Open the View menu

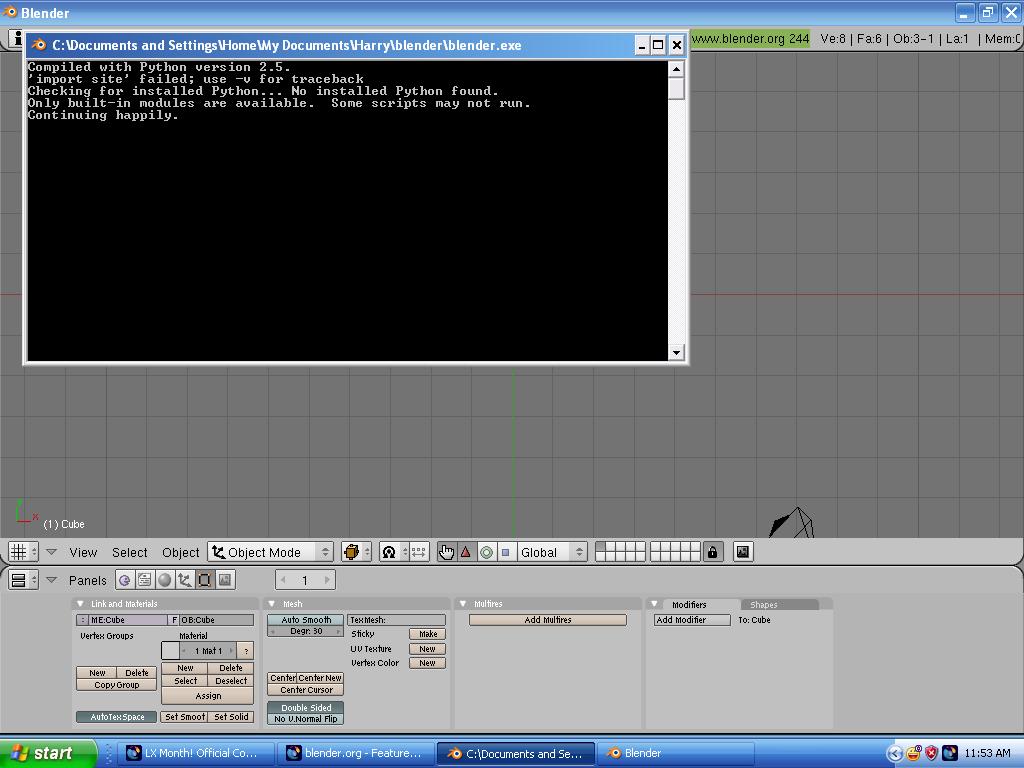pos(83,552)
